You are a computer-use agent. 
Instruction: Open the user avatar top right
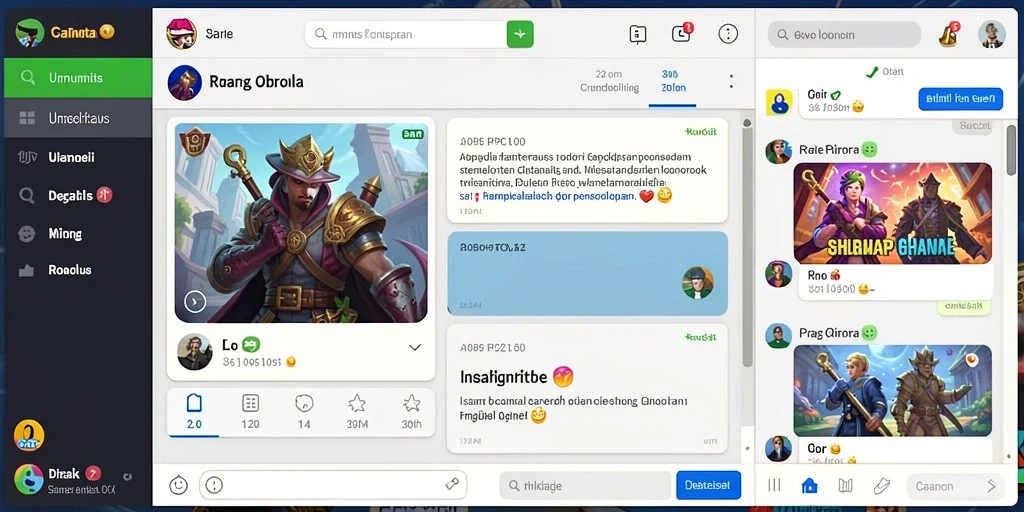tap(991, 34)
